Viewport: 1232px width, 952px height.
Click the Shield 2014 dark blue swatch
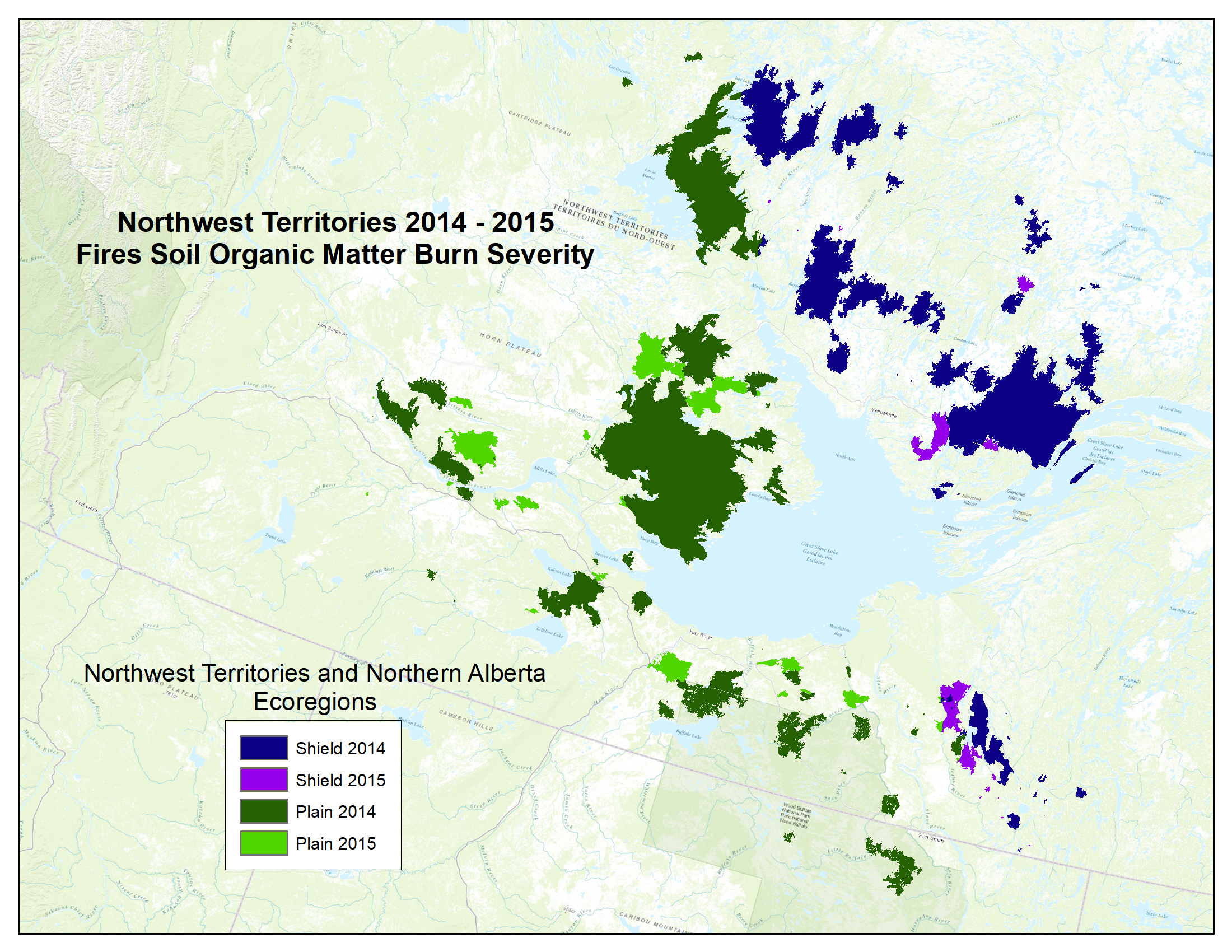pyautogui.click(x=263, y=748)
